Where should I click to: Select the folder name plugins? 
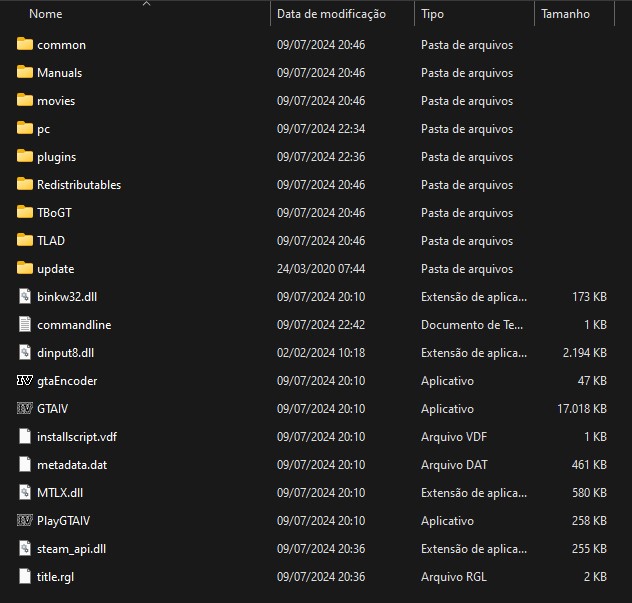click(x=56, y=157)
